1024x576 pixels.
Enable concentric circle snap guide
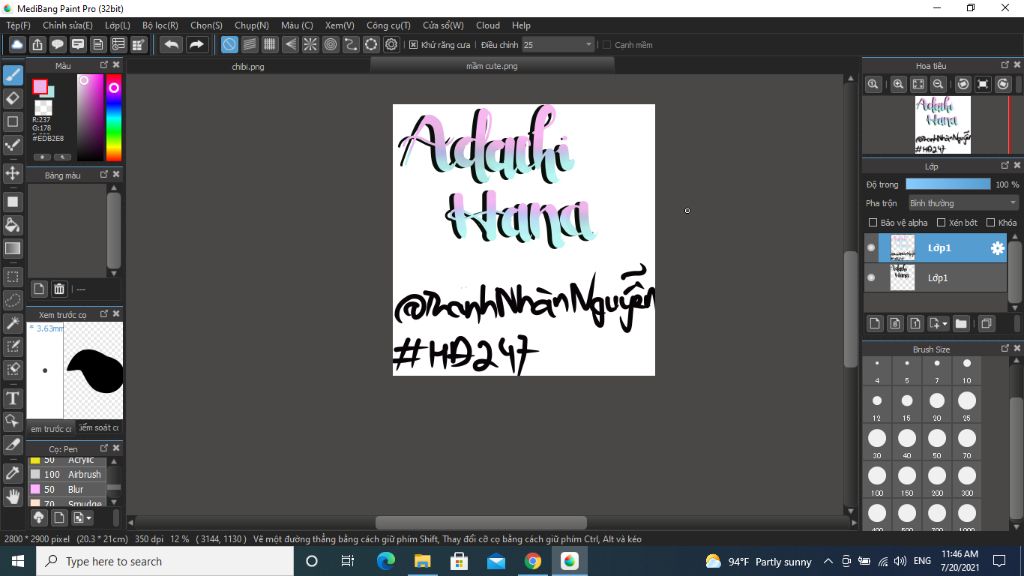pyautogui.click(x=330, y=44)
